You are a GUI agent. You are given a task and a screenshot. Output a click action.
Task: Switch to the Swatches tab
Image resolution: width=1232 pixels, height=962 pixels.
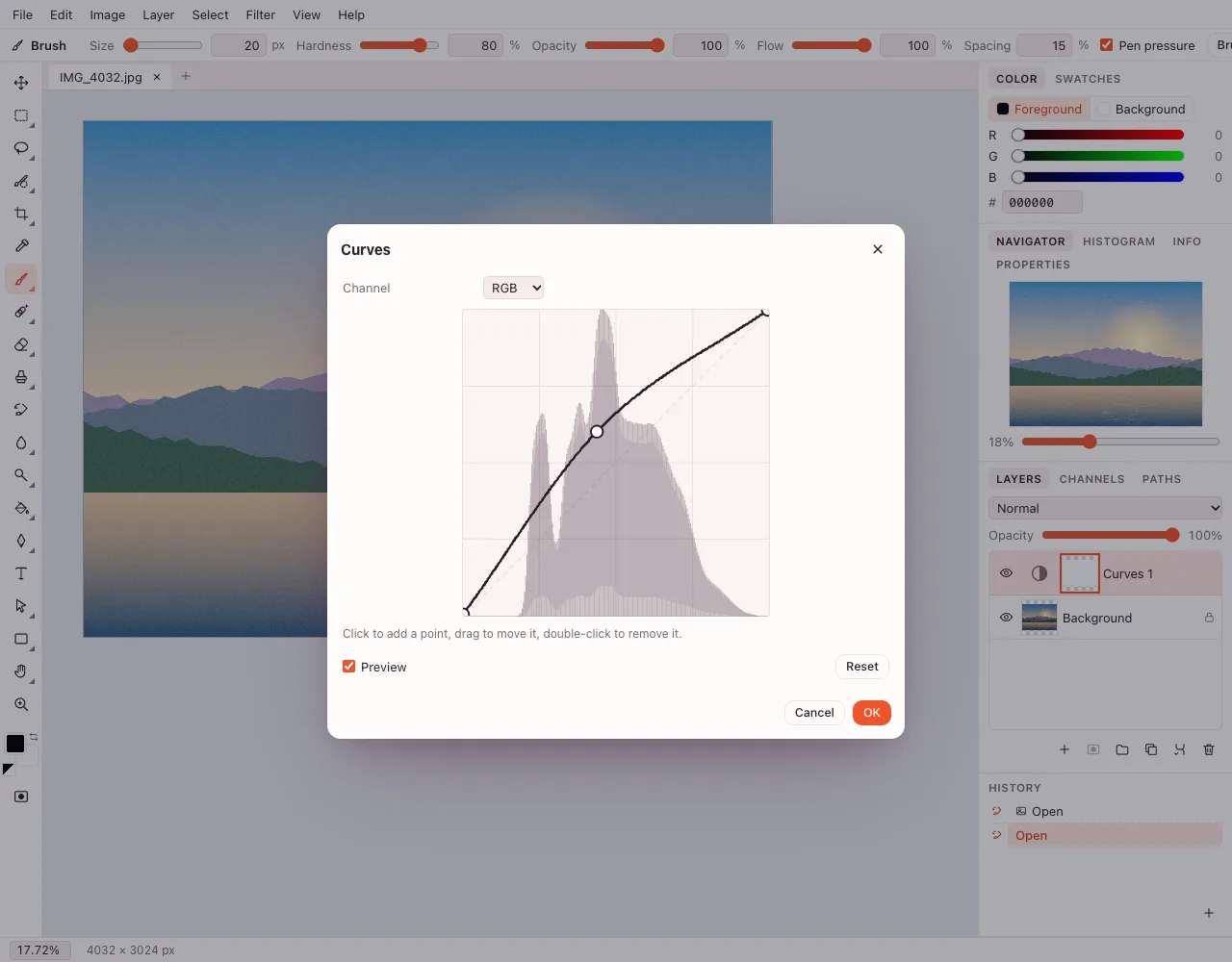click(x=1088, y=79)
